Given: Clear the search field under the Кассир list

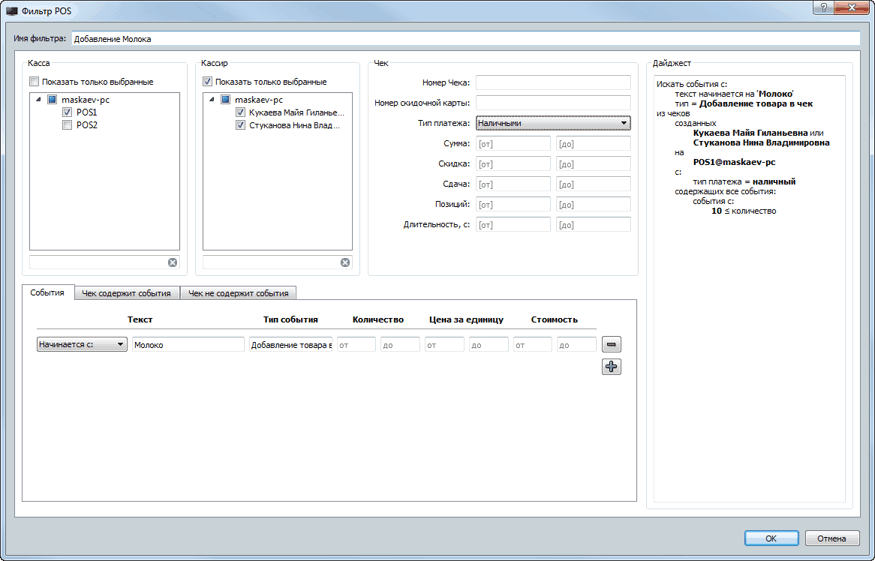Looking at the screenshot, I should point(345,262).
